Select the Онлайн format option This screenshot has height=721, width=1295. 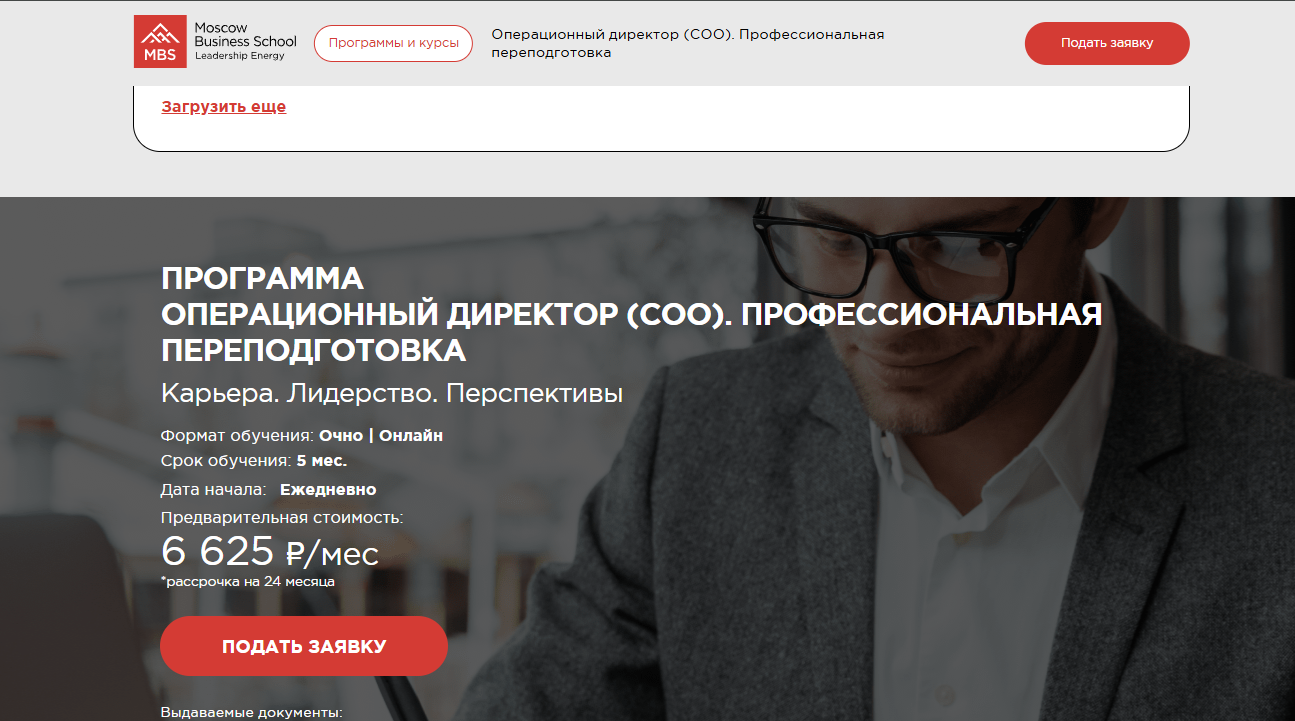tap(411, 436)
